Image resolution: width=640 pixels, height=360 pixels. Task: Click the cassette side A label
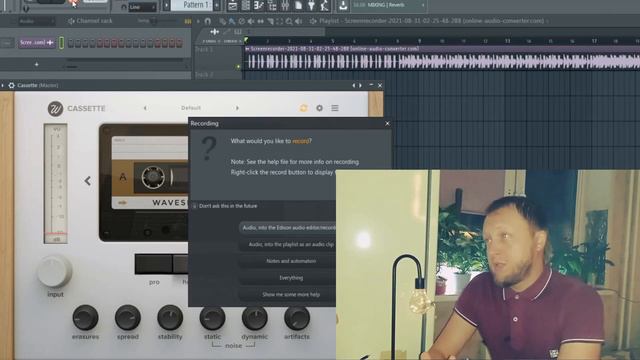click(122, 178)
